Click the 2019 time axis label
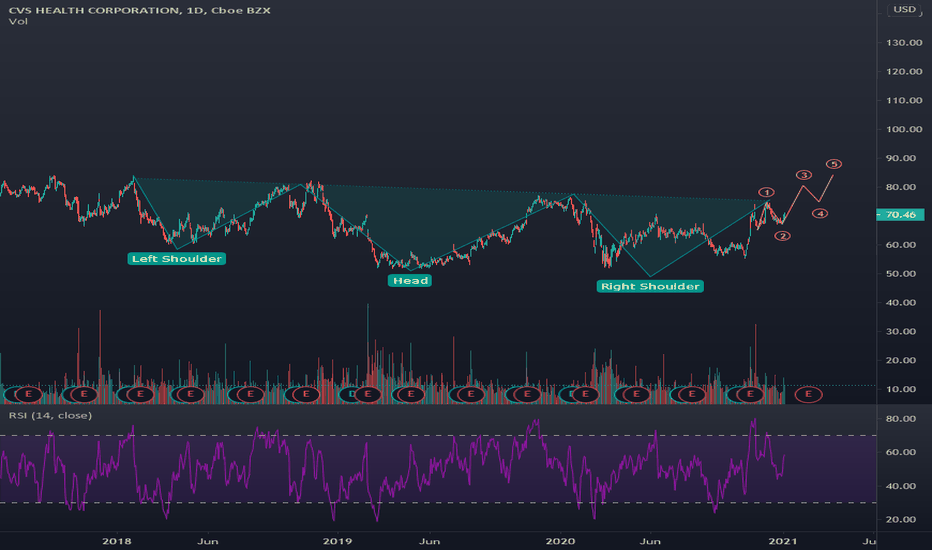The width and height of the screenshot is (932, 550). [x=338, y=541]
